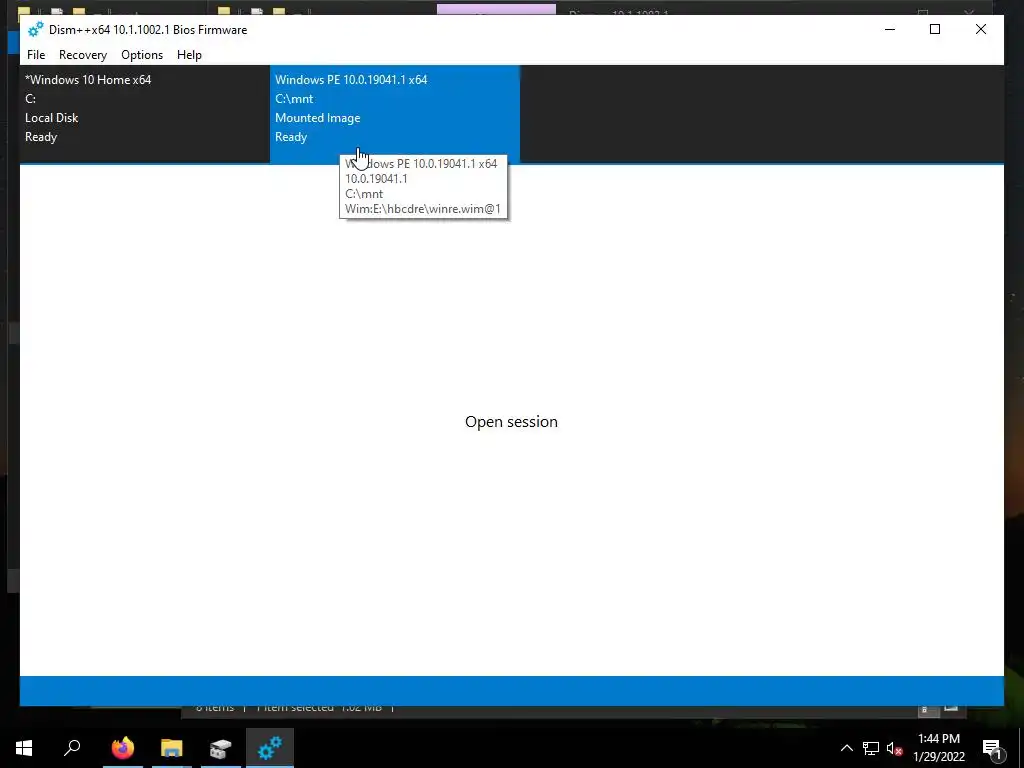Open the network status tray icon
Screen dimensions: 1024x768
(x=871, y=748)
